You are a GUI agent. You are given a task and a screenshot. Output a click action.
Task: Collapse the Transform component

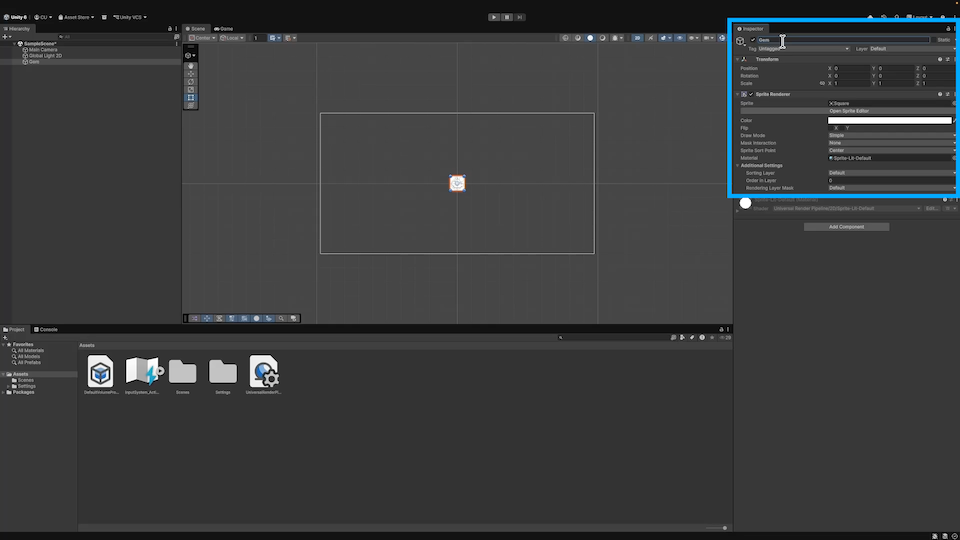coord(738,59)
